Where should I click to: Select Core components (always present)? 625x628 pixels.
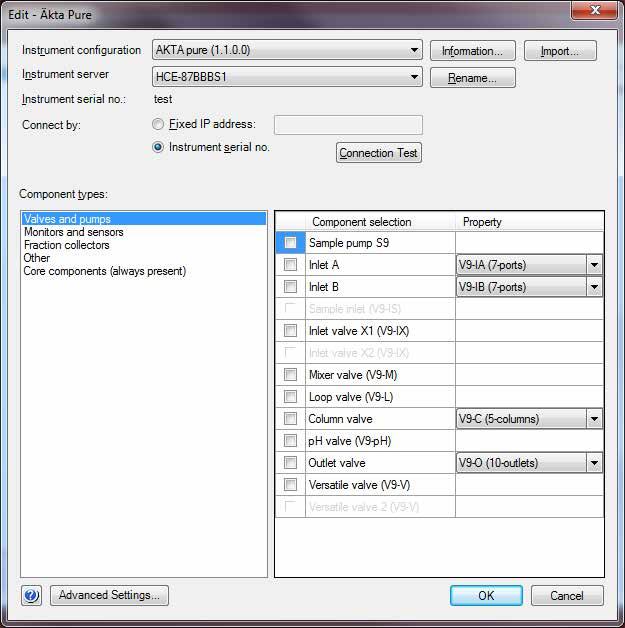pos(144,271)
